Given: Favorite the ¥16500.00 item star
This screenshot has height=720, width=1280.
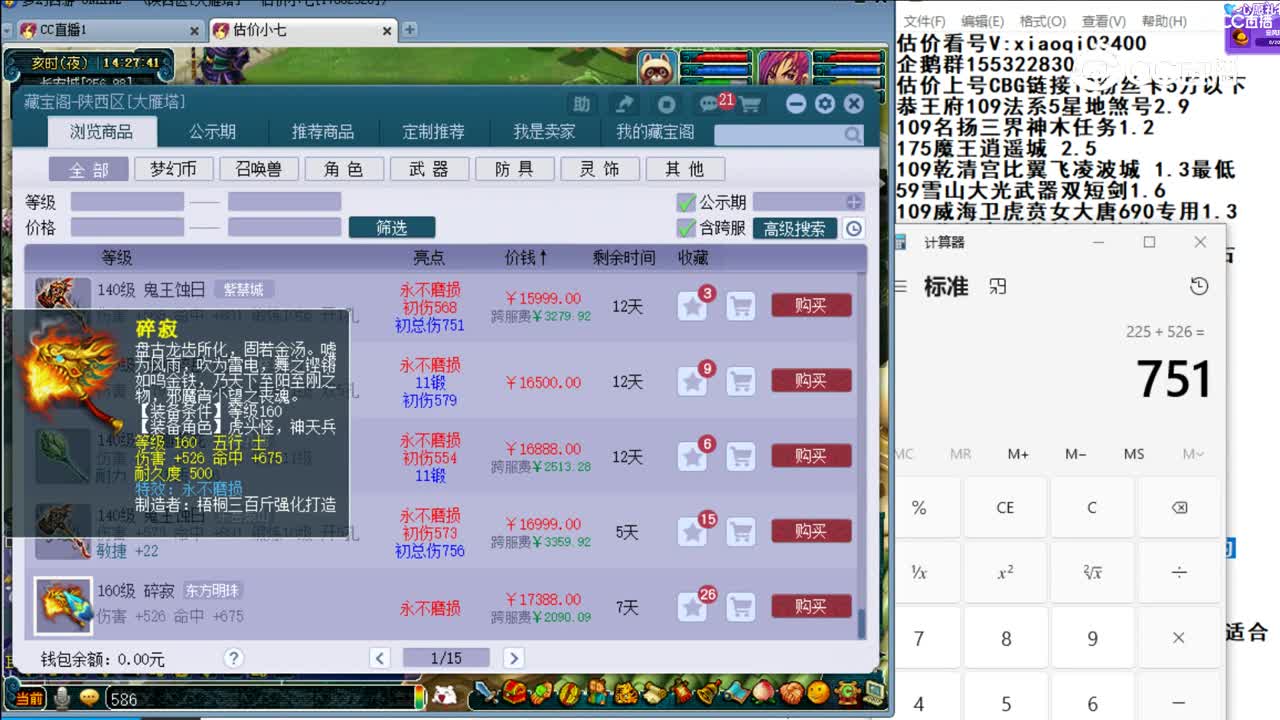Looking at the screenshot, I should [692, 381].
